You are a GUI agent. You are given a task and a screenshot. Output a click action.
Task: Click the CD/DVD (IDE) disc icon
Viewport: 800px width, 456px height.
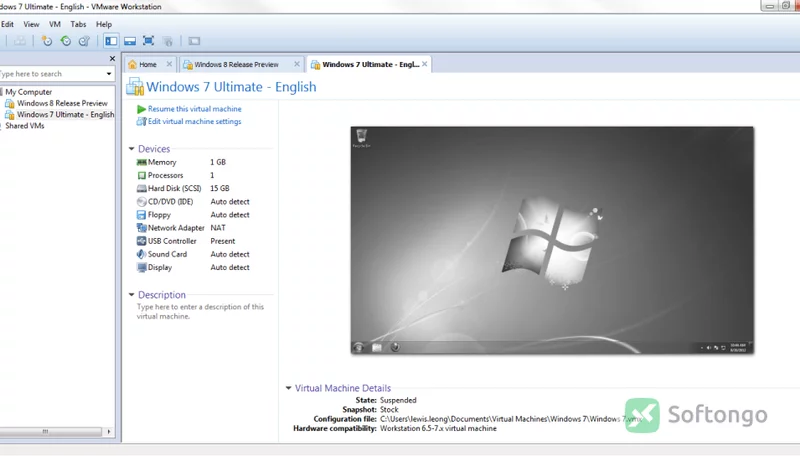tap(141, 202)
